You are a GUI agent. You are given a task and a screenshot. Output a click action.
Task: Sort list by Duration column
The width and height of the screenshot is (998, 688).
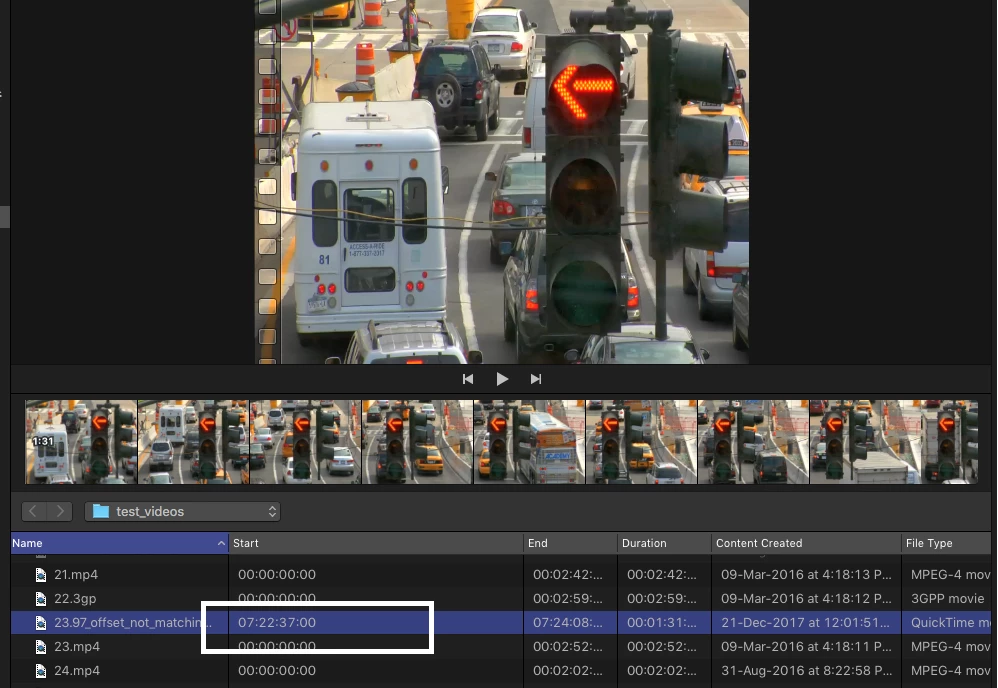point(664,543)
